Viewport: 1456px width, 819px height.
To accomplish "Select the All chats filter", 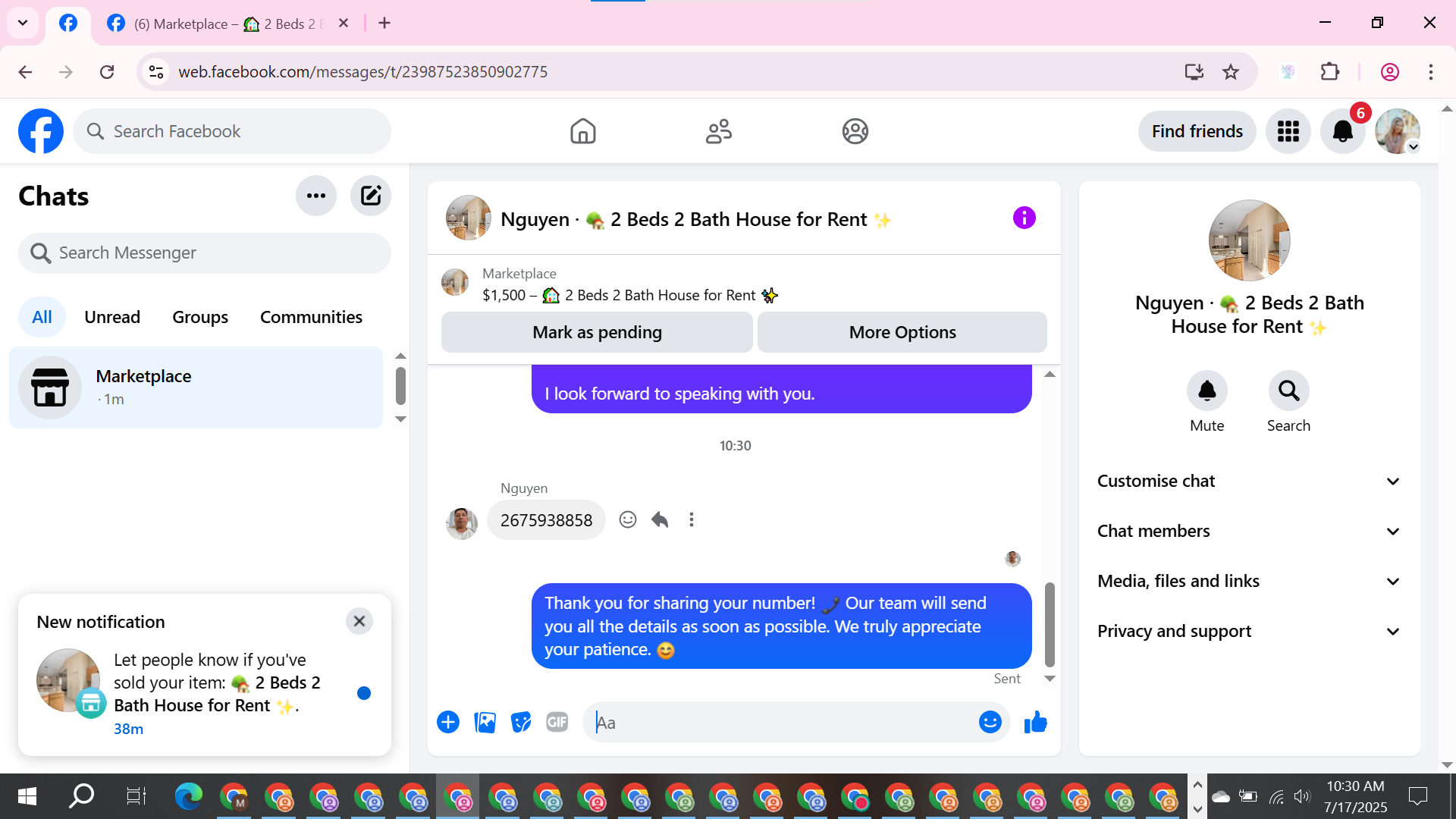I will point(42,317).
